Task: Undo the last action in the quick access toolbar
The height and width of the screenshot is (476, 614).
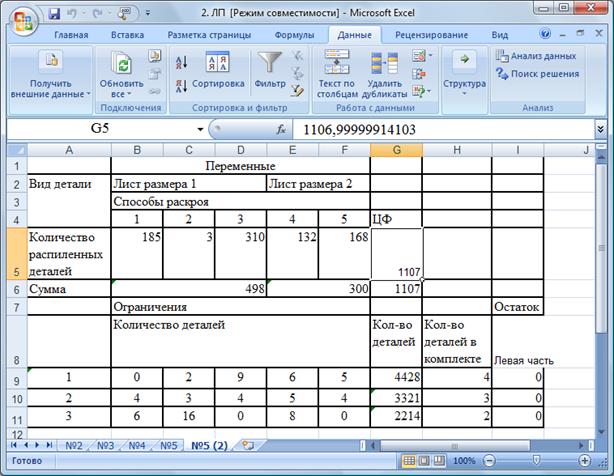Action: [72, 14]
